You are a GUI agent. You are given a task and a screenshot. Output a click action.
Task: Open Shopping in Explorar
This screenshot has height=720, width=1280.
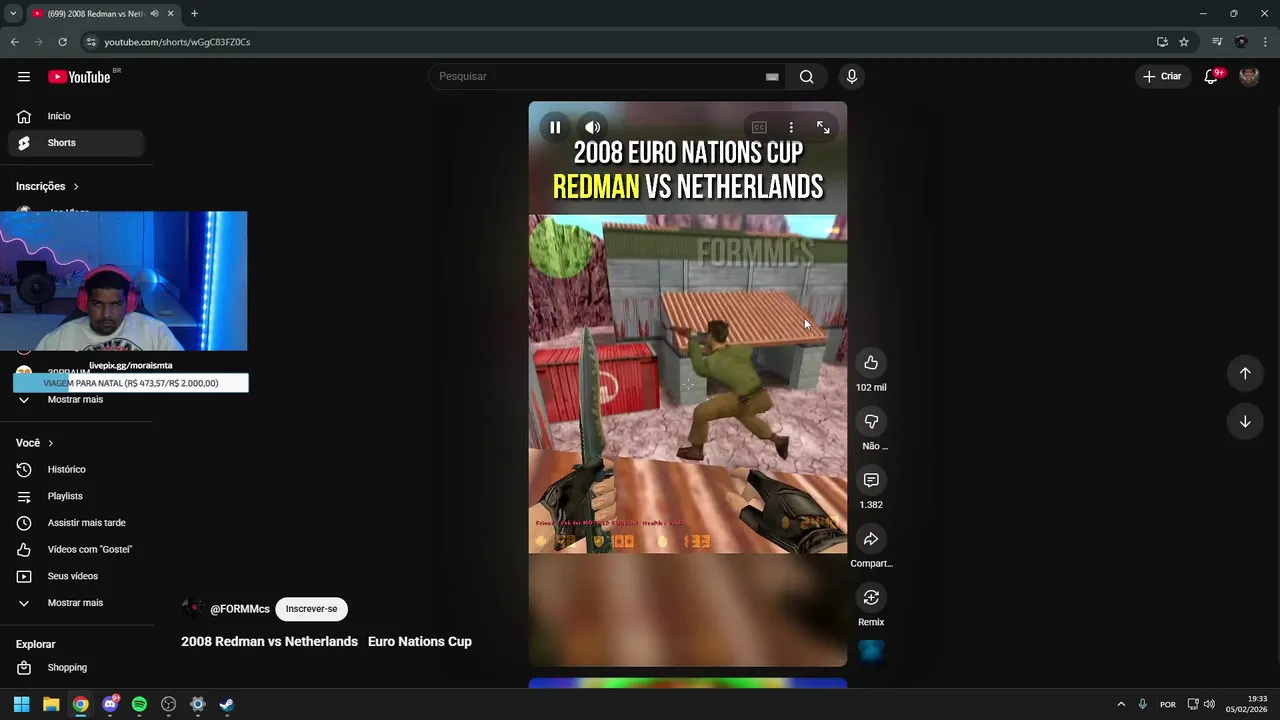click(76, 667)
